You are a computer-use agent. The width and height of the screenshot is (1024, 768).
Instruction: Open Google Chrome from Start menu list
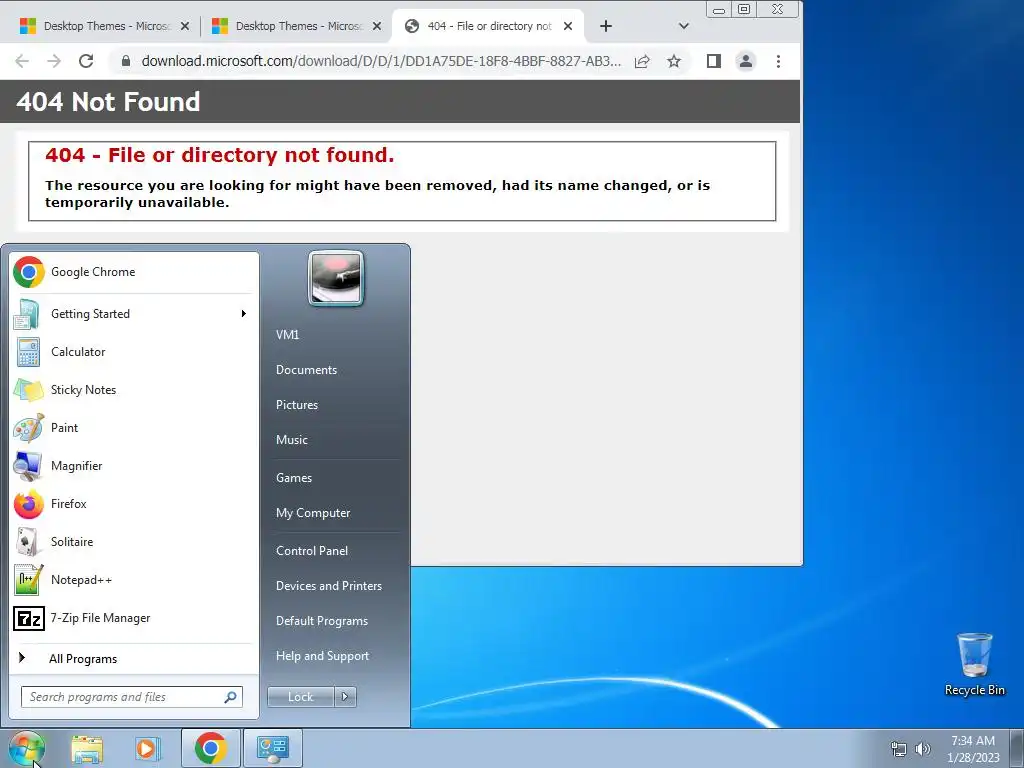pos(134,272)
